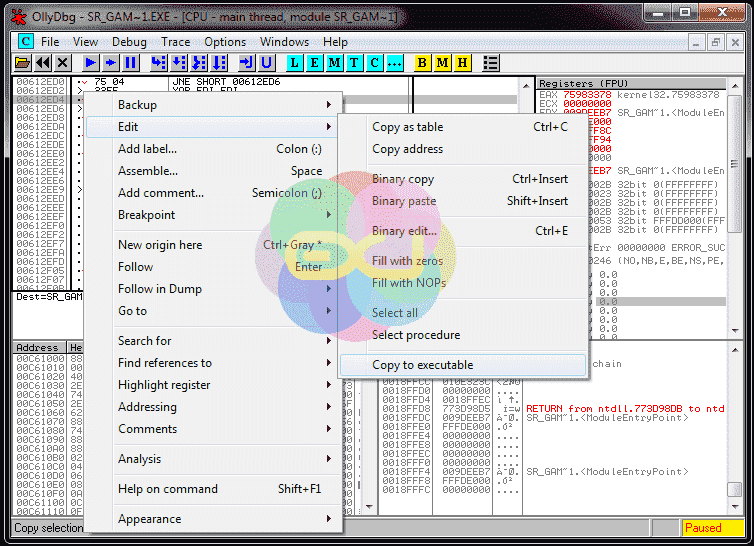Click the options list icon in toolbar
The image size is (754, 546).
click(x=490, y=63)
